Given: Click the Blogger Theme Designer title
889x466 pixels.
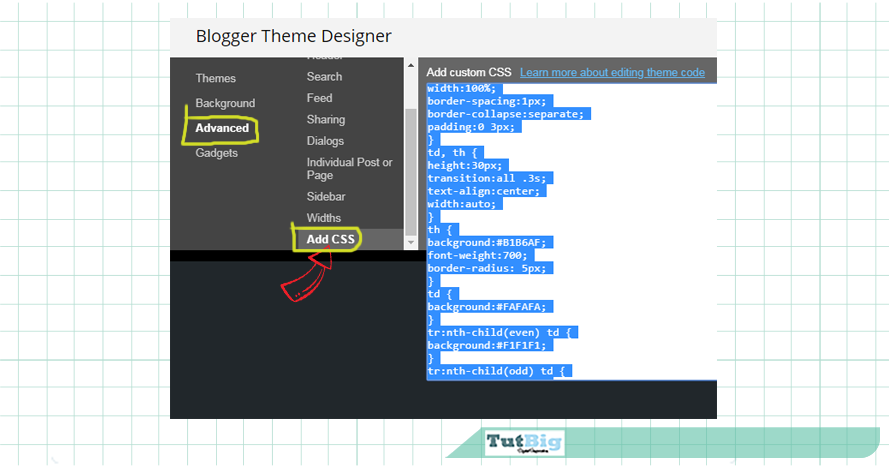Looking at the screenshot, I should (294, 36).
